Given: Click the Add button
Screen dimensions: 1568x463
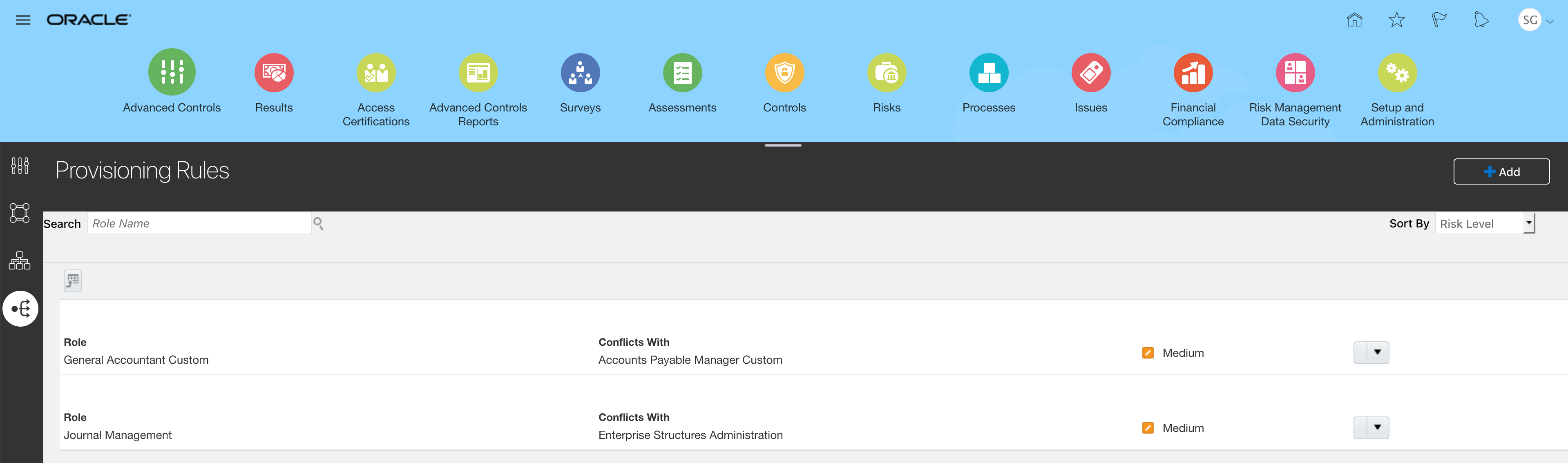Looking at the screenshot, I should tap(1501, 171).
